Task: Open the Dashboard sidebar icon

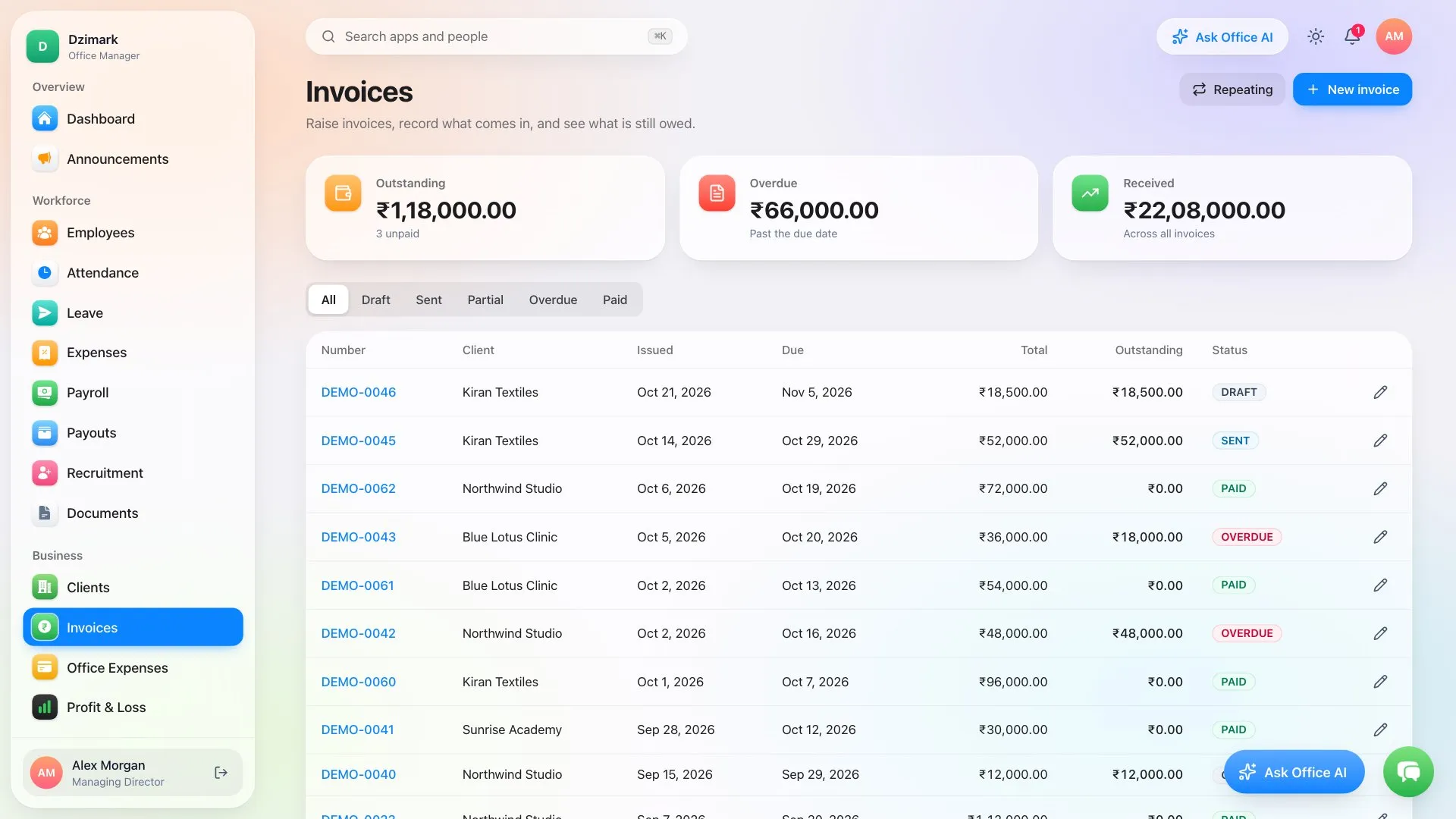Action: tap(45, 119)
